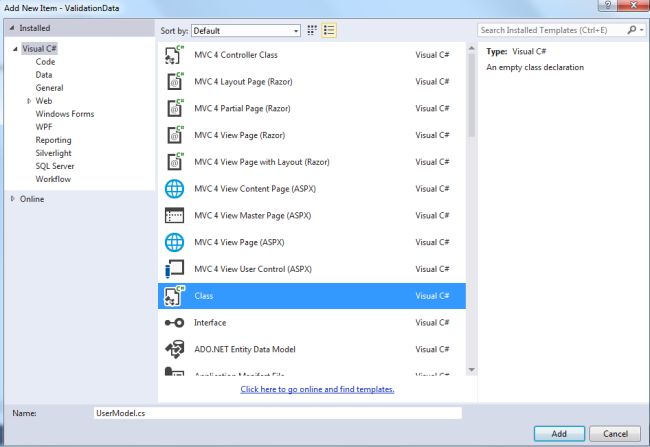This screenshot has height=447, width=650.
Task: Select MVC 4 View Page (ASPX) template
Action: 312,242
